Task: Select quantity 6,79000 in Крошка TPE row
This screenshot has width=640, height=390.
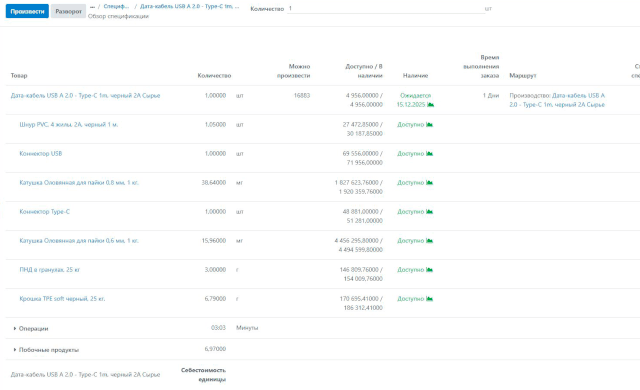Action: click(215, 298)
